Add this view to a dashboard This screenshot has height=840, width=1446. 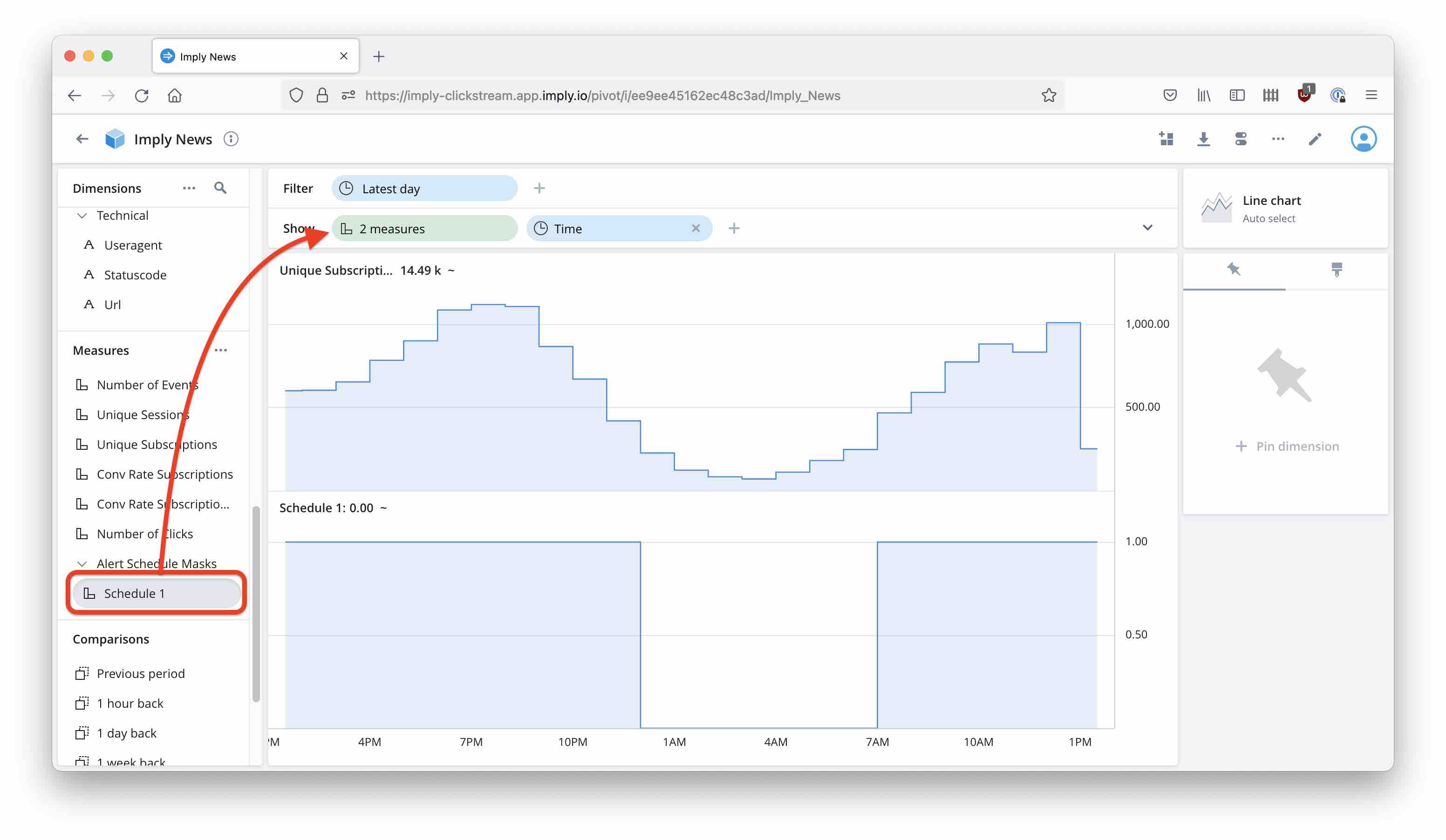click(1166, 139)
